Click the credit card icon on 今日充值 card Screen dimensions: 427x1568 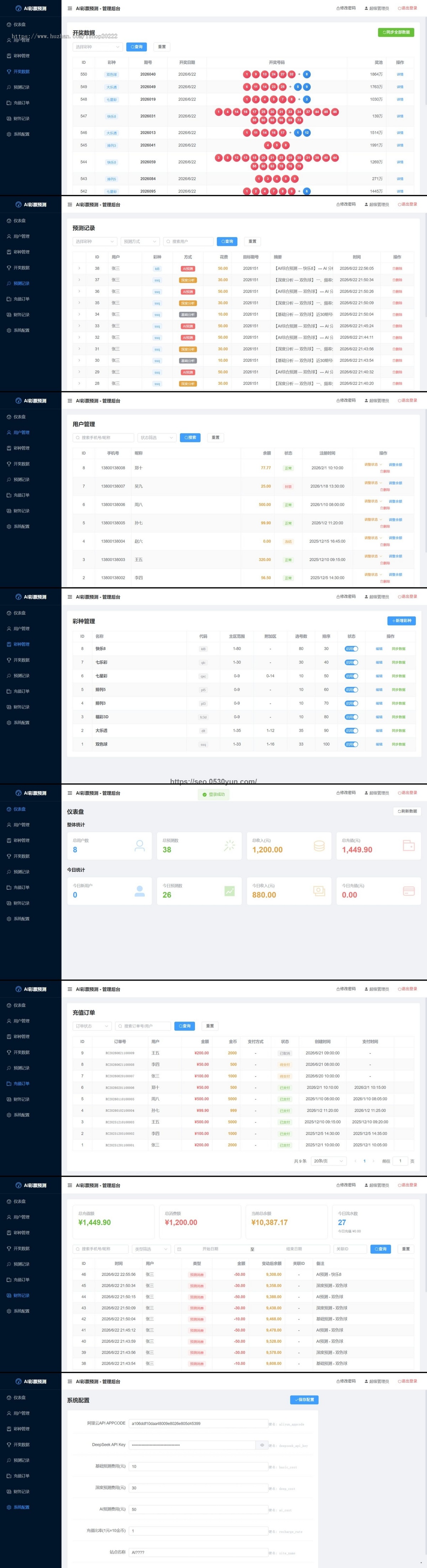[409, 891]
